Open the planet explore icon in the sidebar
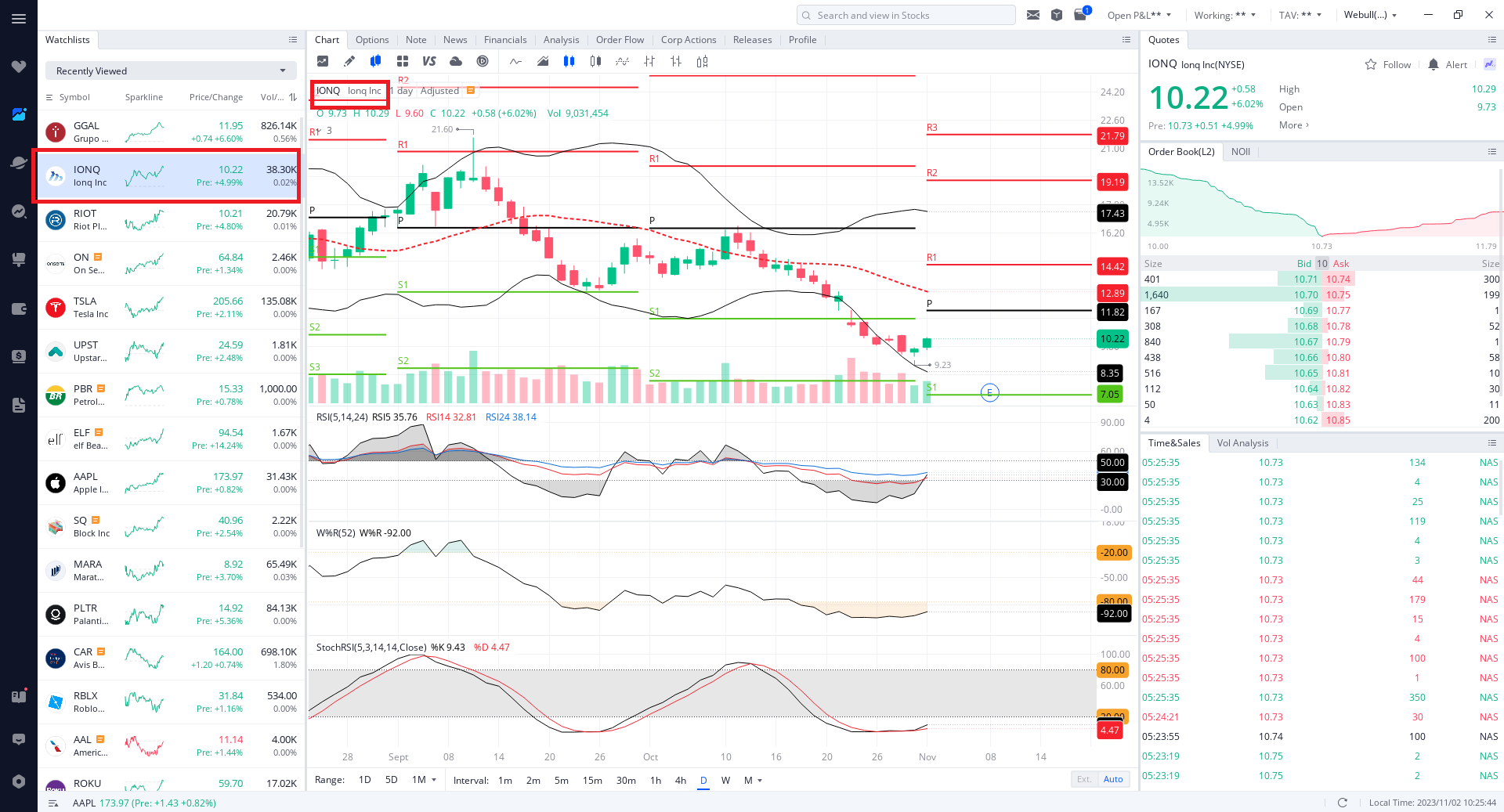Screen dimensions: 1504x812 click(x=19, y=162)
